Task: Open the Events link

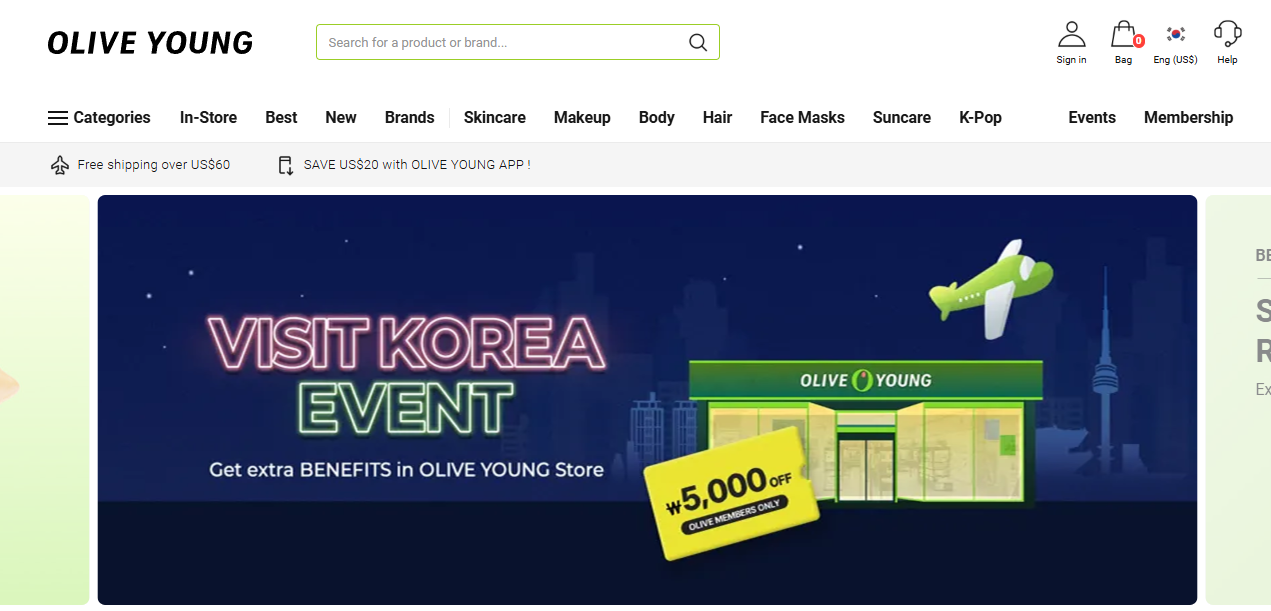Action: coord(1092,118)
